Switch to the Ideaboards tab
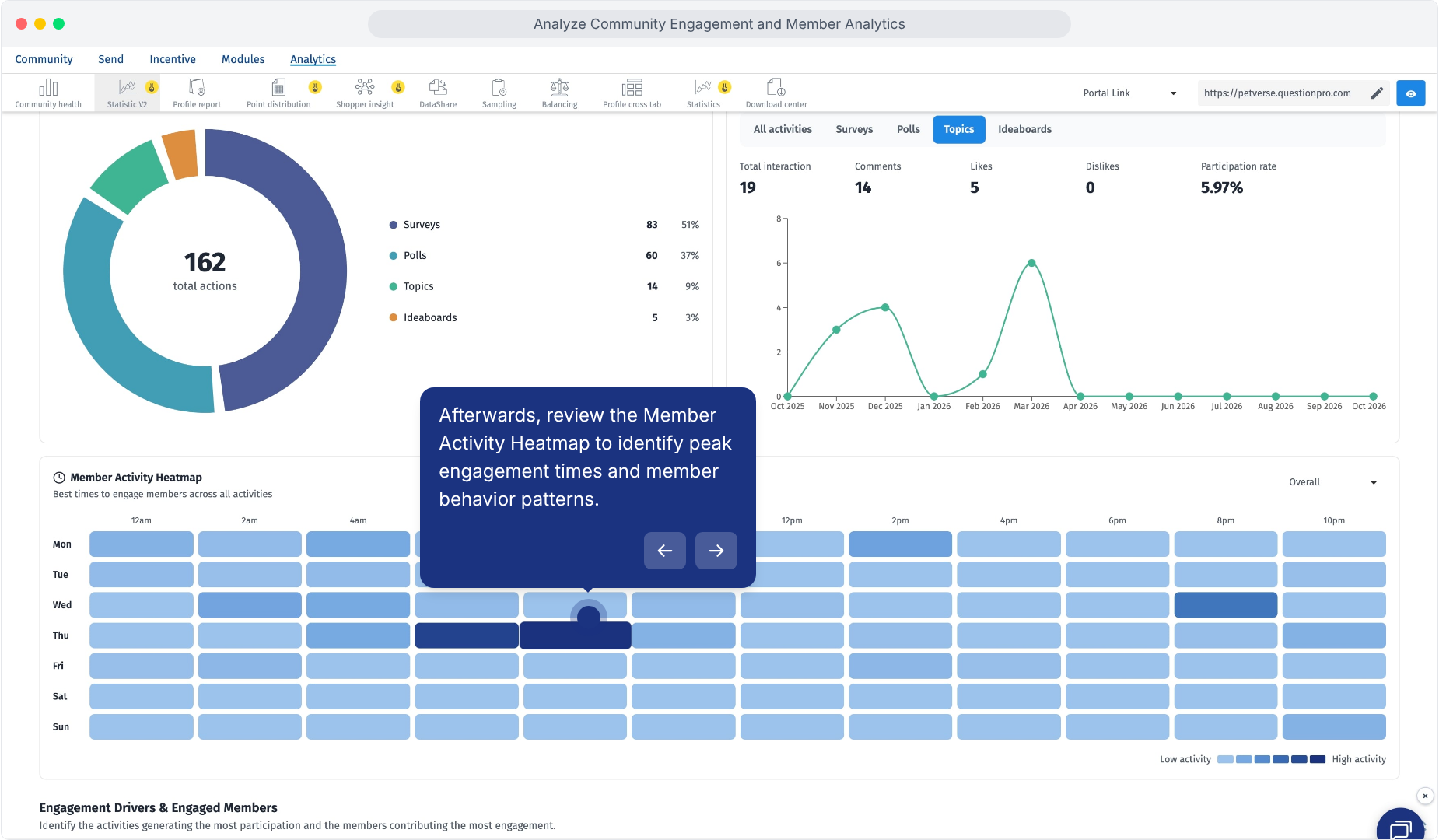The width and height of the screenshot is (1439, 840). click(x=1024, y=129)
